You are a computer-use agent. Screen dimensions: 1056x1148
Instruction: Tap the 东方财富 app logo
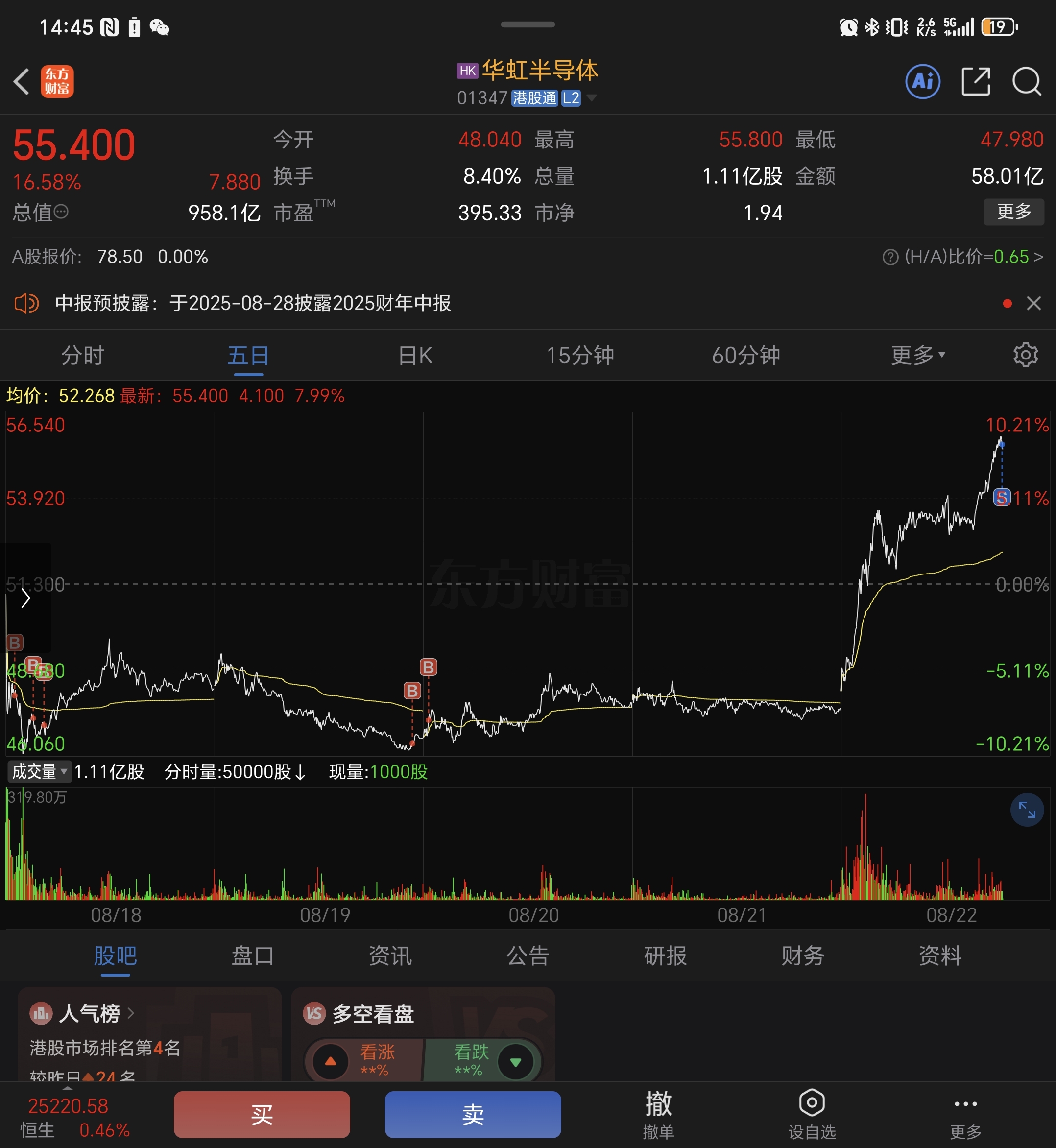[57, 81]
